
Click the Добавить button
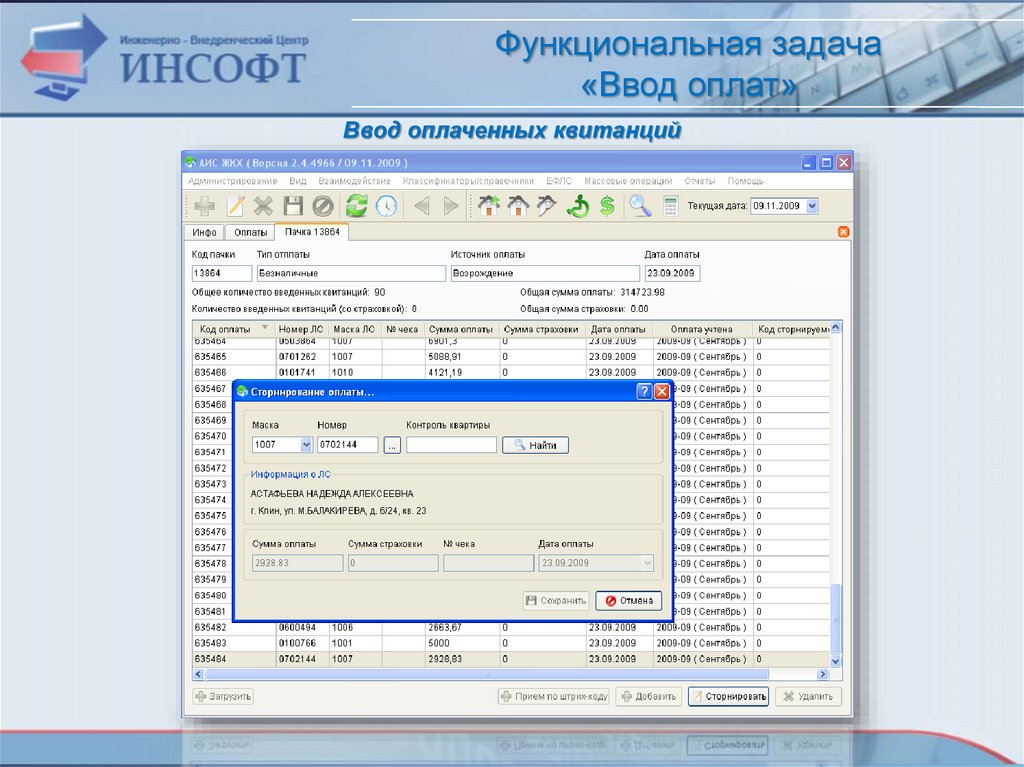tap(648, 696)
